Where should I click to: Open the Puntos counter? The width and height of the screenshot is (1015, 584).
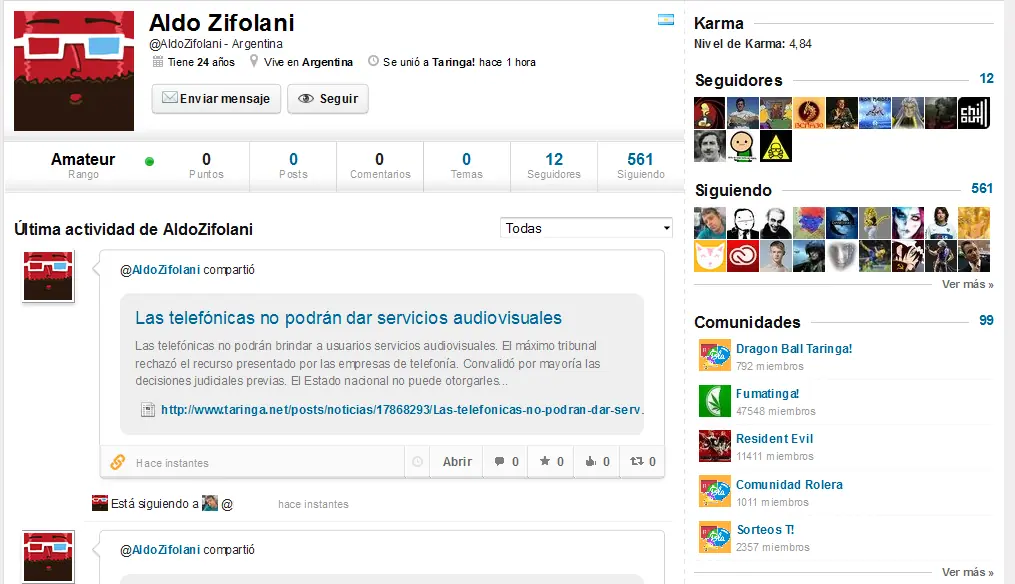click(x=206, y=166)
